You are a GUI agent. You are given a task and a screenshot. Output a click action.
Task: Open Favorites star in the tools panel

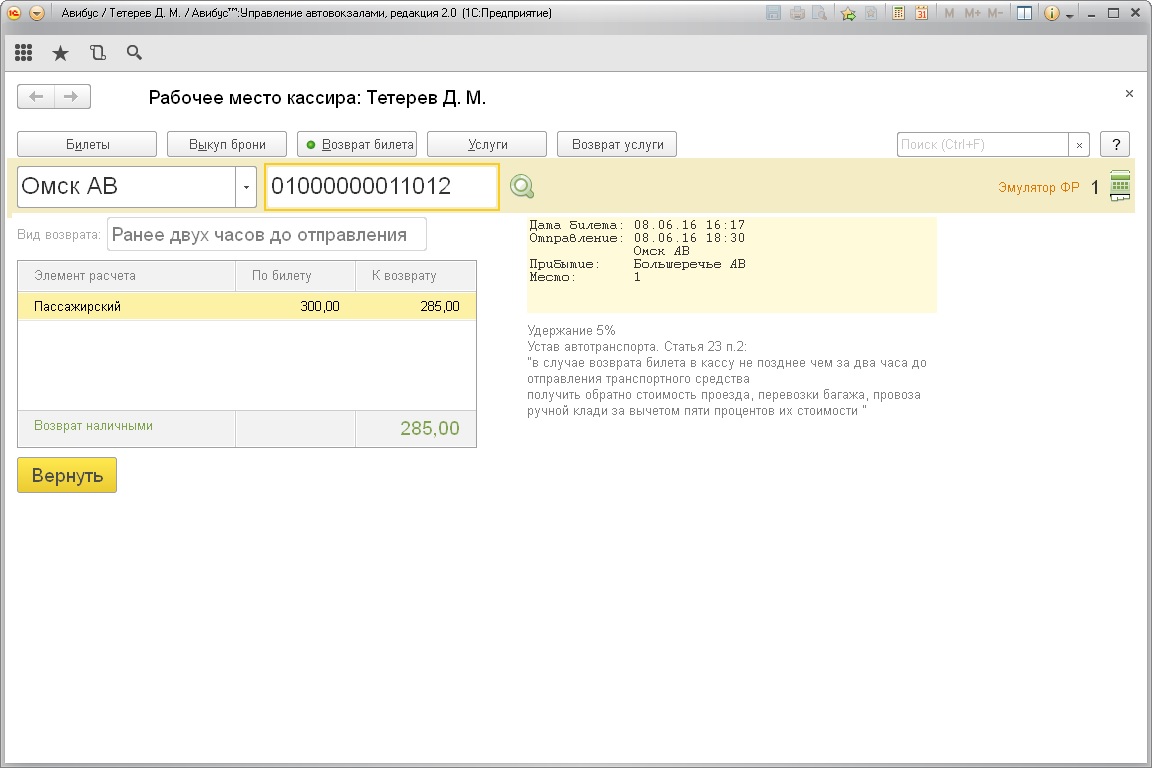click(60, 54)
